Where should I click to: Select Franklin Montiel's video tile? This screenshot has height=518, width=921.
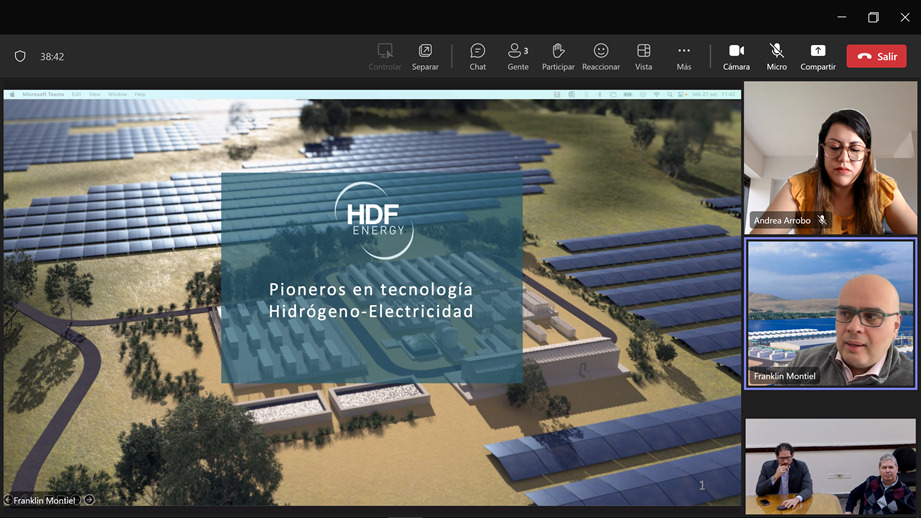(830, 312)
